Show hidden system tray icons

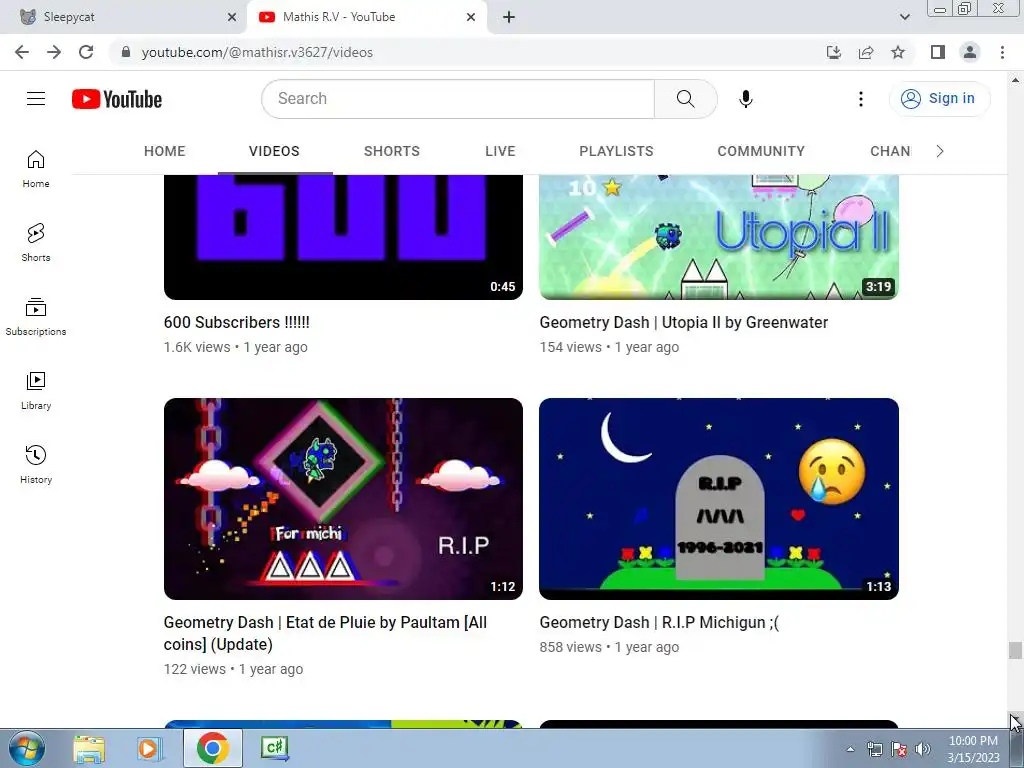click(x=850, y=749)
